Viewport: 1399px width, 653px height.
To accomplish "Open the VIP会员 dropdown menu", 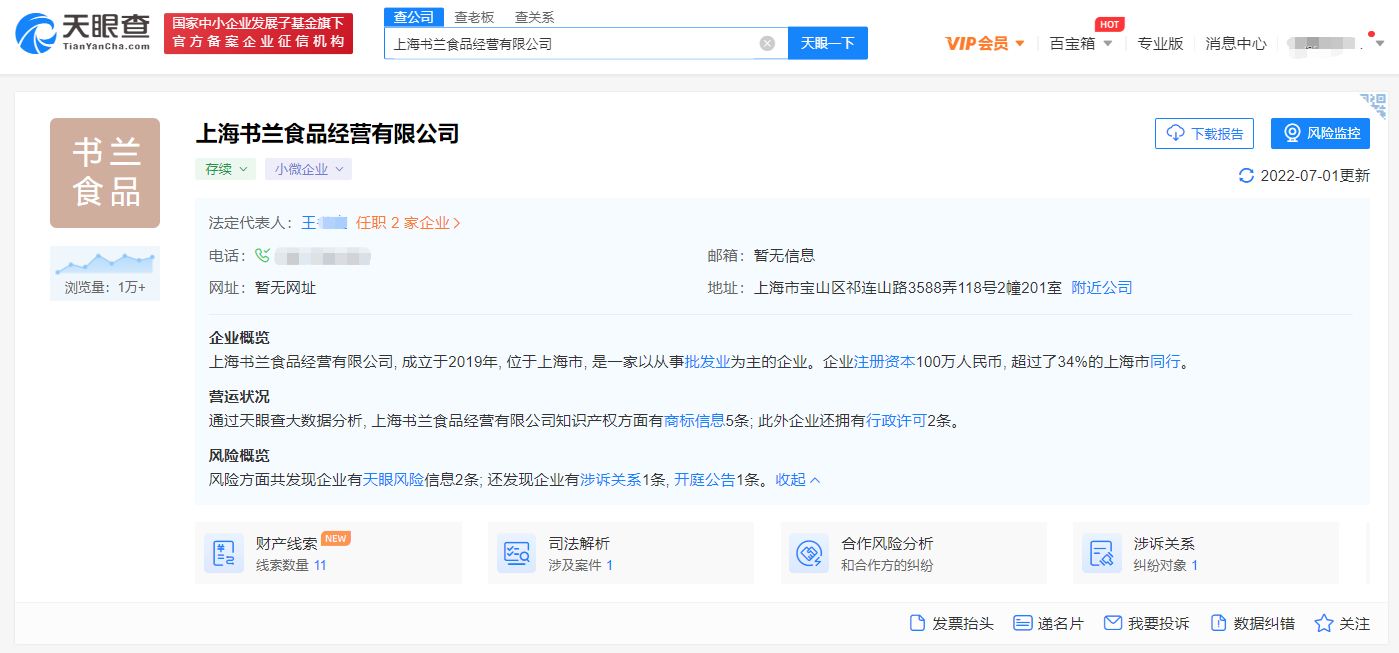I will [985, 43].
